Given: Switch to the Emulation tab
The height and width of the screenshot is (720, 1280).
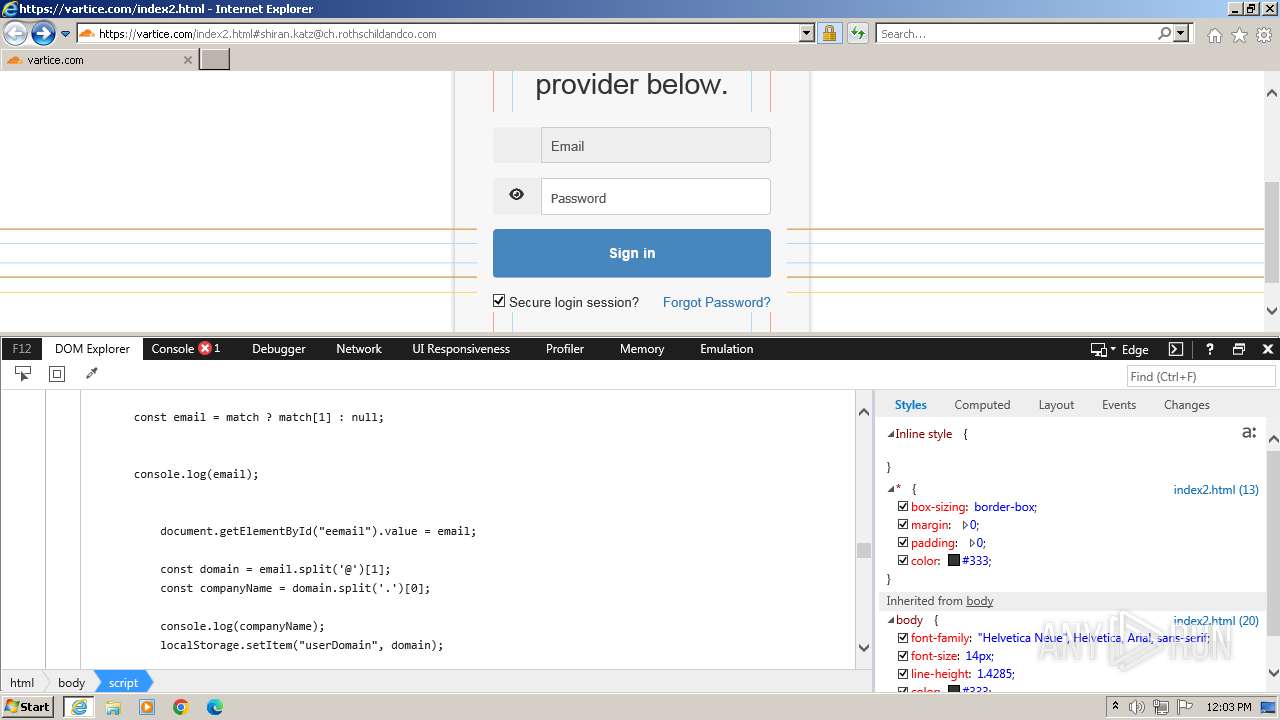Looking at the screenshot, I should click(727, 349).
